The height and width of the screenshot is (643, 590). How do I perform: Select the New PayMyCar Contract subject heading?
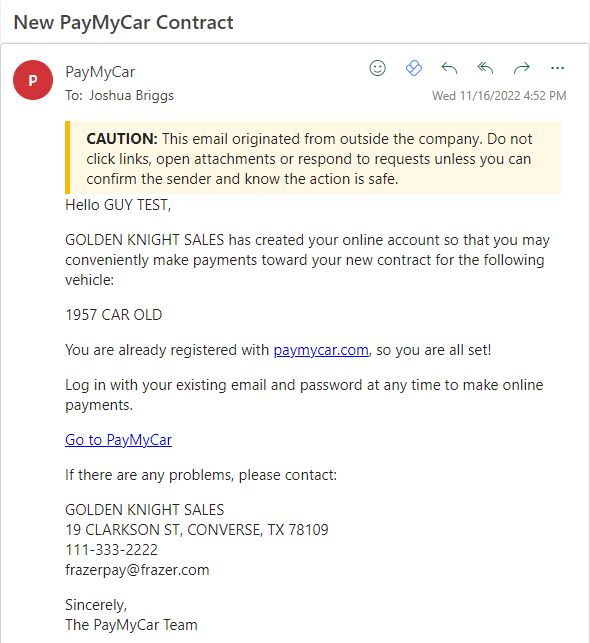tap(123, 22)
